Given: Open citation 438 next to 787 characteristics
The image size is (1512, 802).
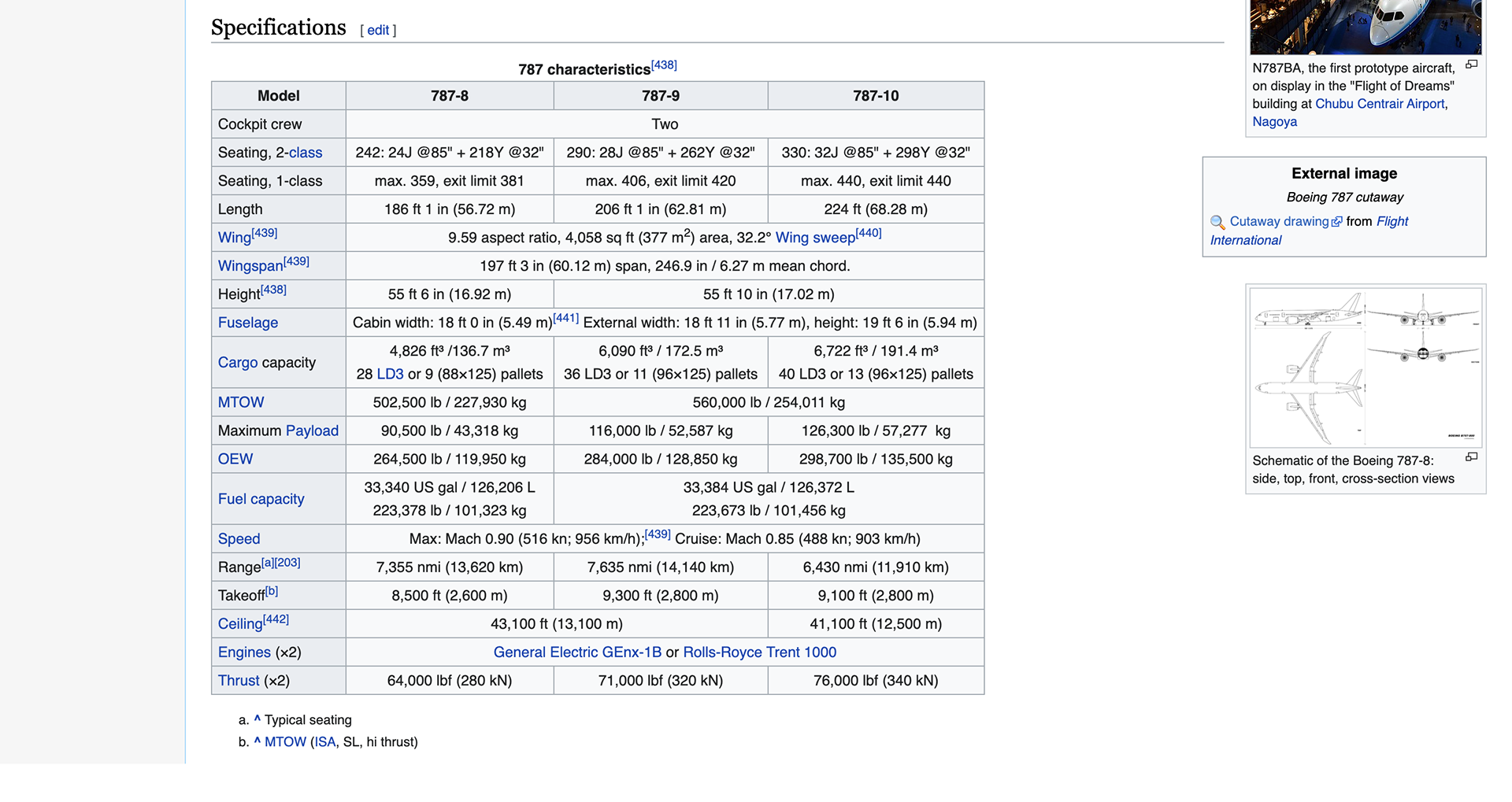Looking at the screenshot, I should pyautogui.click(x=664, y=65).
